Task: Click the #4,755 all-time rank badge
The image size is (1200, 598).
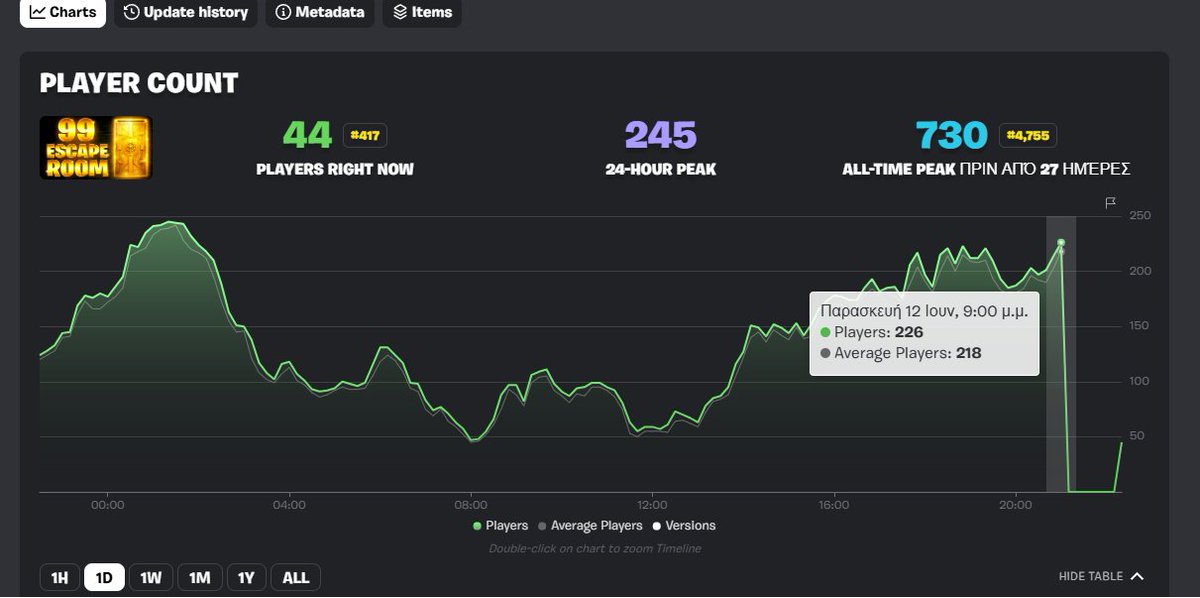Action: pyautogui.click(x=1027, y=135)
